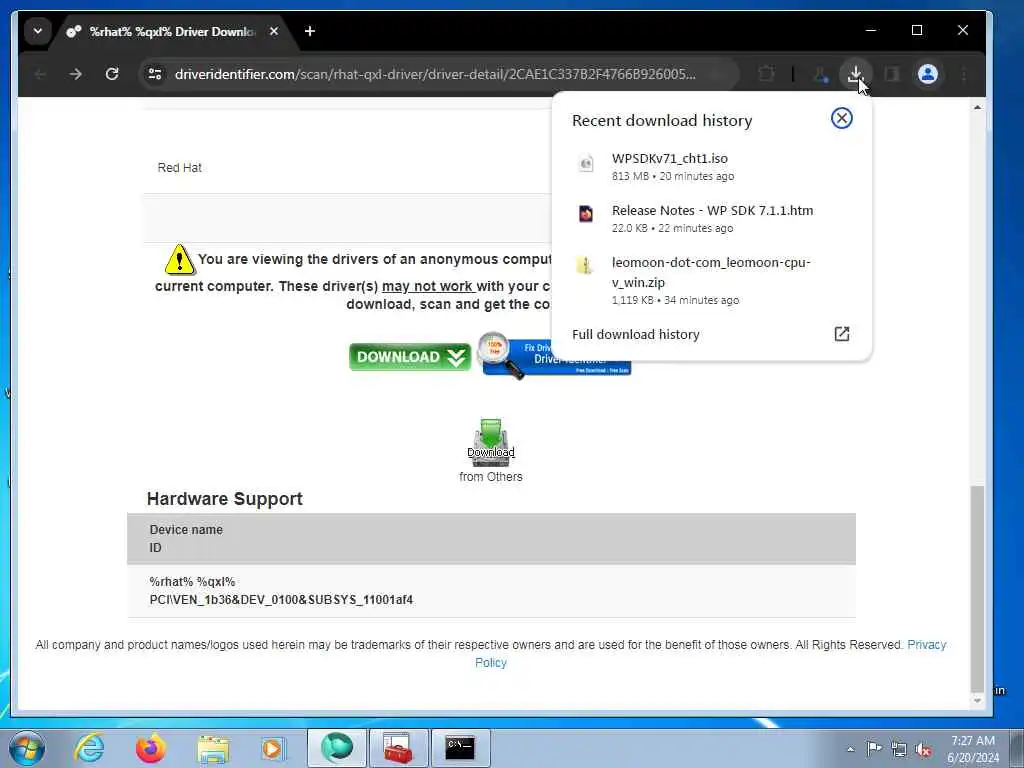Click the Fix Drivers DriverIdentifier banner

(x=554, y=357)
